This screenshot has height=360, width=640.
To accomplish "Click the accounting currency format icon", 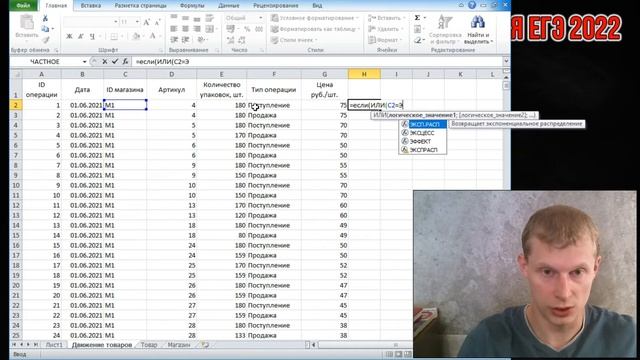I will (x=230, y=29).
